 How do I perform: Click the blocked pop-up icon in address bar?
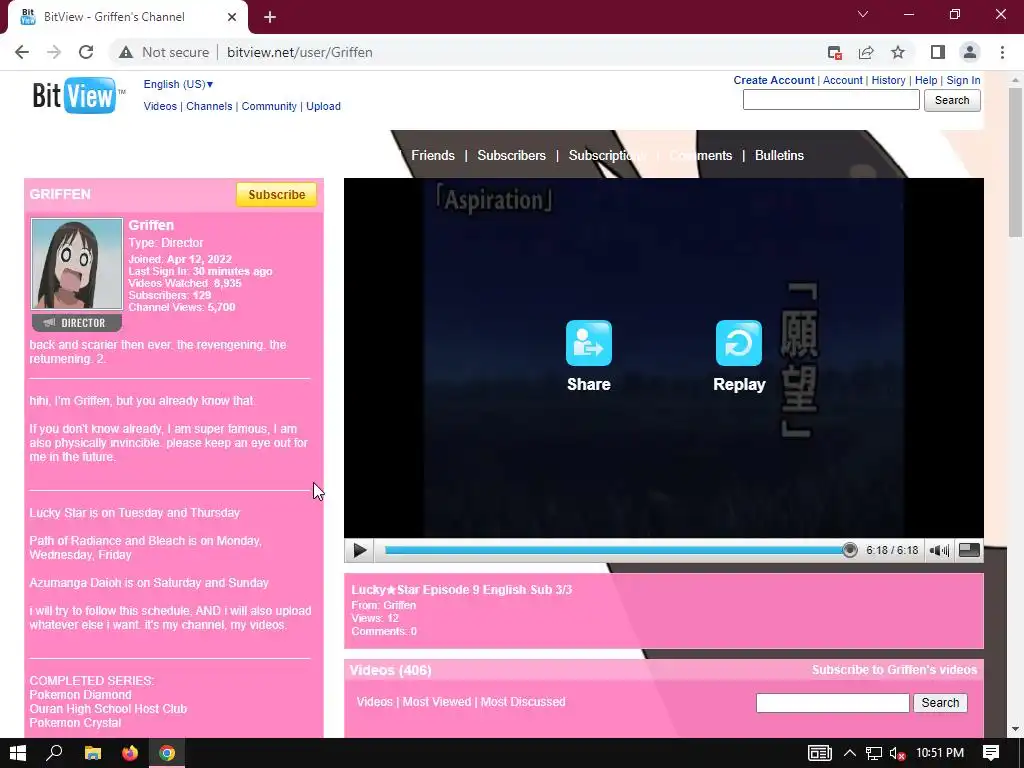[834, 52]
